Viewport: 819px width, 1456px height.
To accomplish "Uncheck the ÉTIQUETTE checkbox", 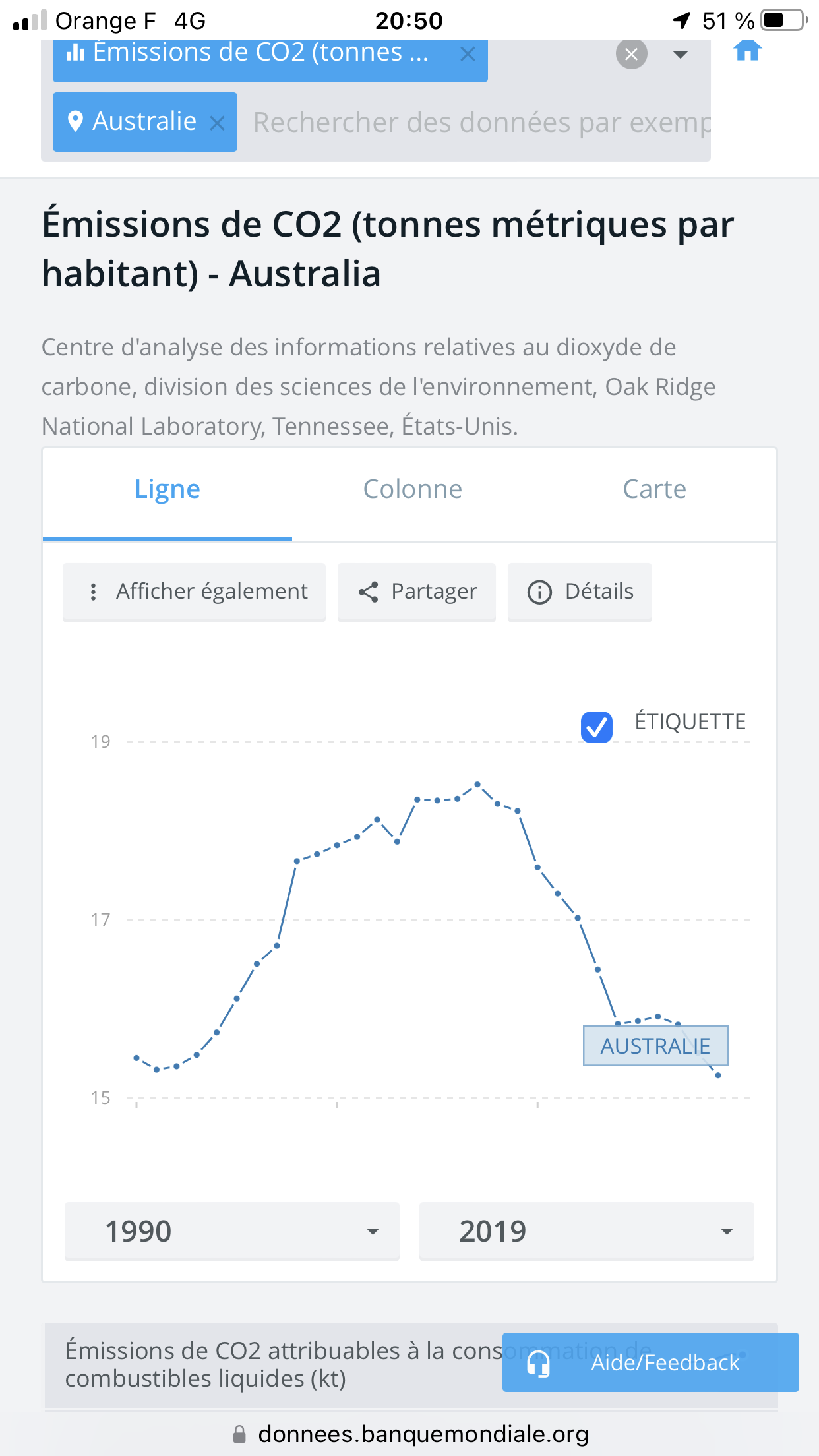I will (x=597, y=727).
